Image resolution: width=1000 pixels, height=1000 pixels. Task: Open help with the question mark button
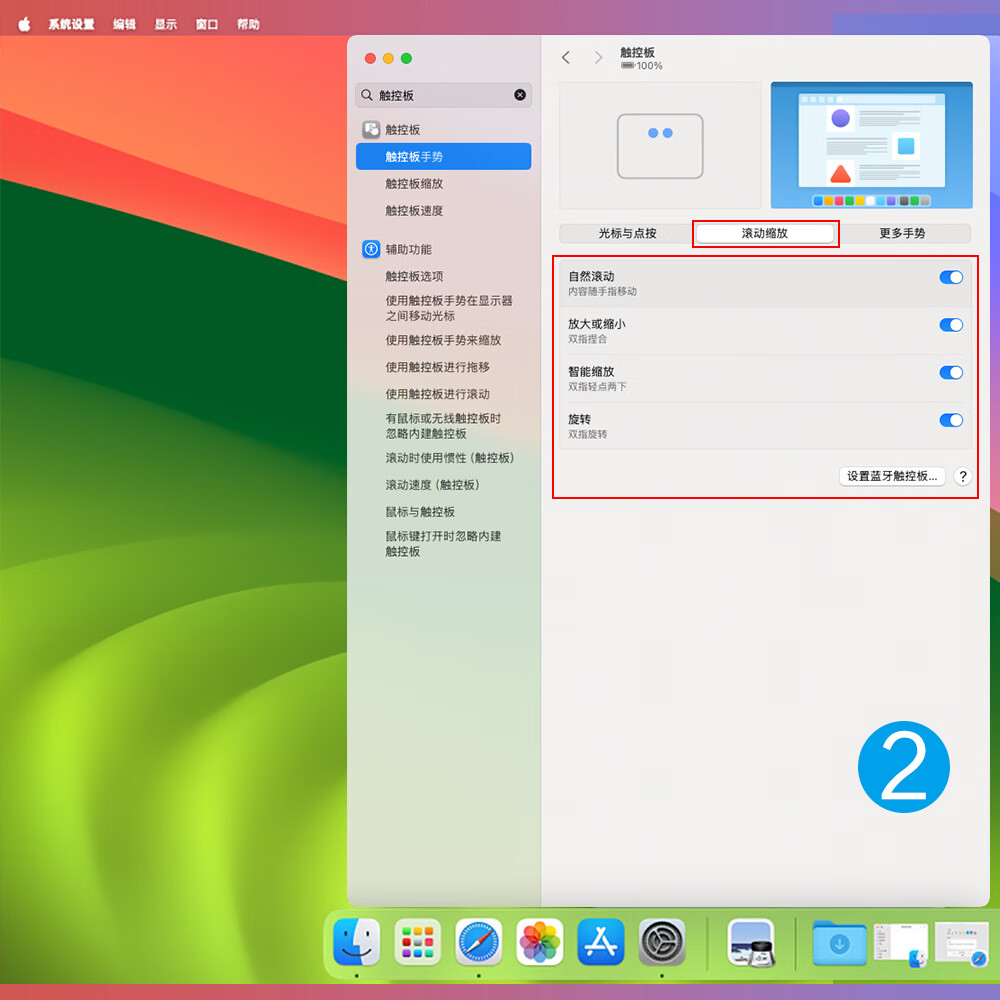[963, 476]
